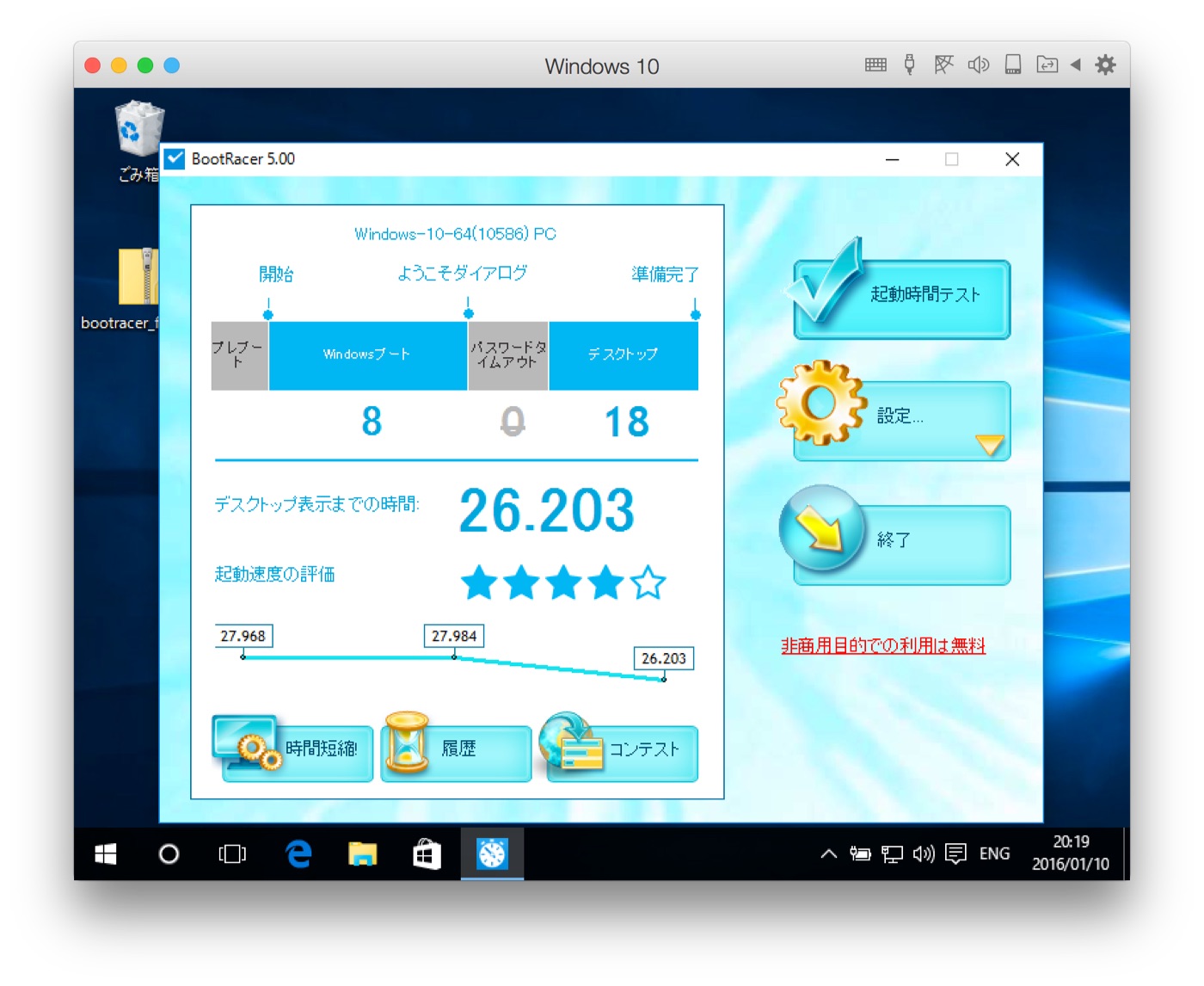Screen dimensions: 1204x986
Task: Click the blue checkmark test icon
Action: pos(826,281)
